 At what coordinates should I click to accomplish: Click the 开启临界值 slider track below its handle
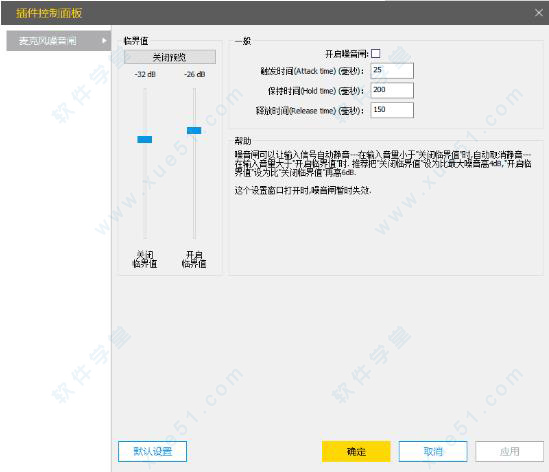point(194,187)
